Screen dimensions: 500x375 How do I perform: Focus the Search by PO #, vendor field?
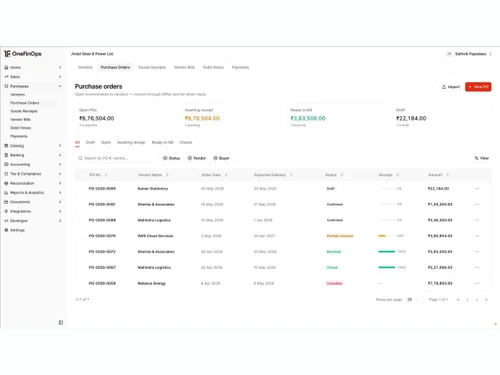coord(116,158)
